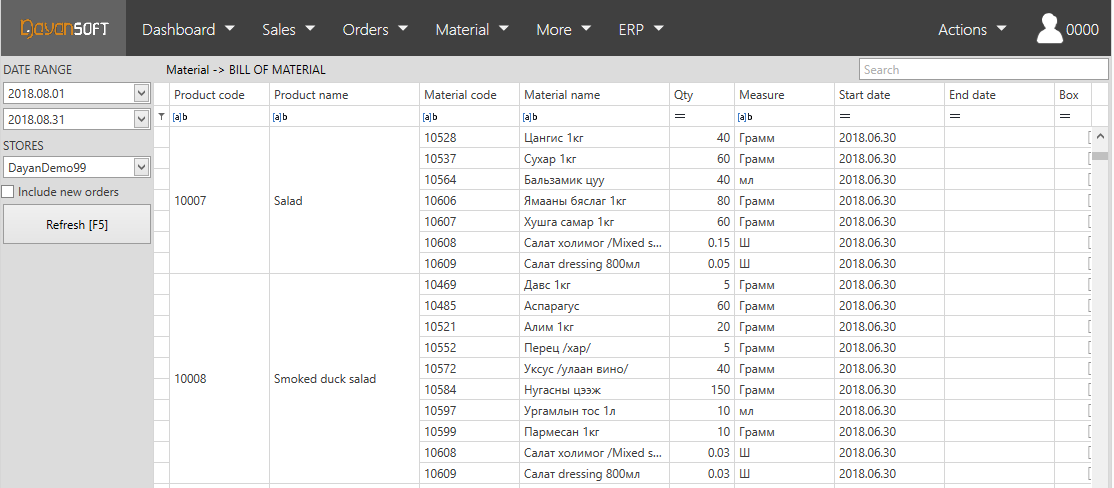Screen dimensions: 1114x488
Task: Click the grid scrollbar up arrow
Action: point(1100,136)
